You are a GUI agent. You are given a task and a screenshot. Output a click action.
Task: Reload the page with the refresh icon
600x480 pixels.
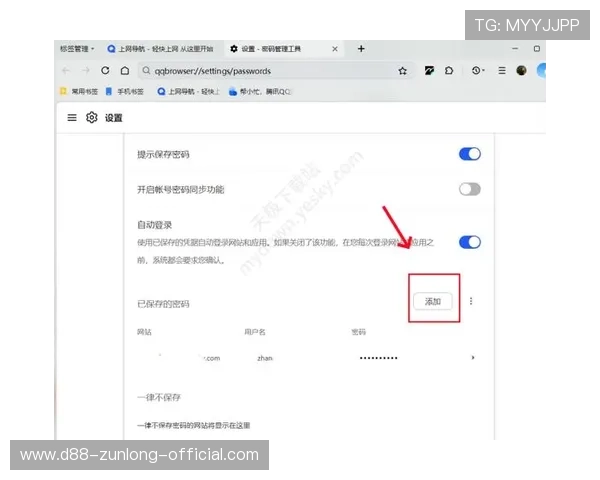tap(105, 70)
